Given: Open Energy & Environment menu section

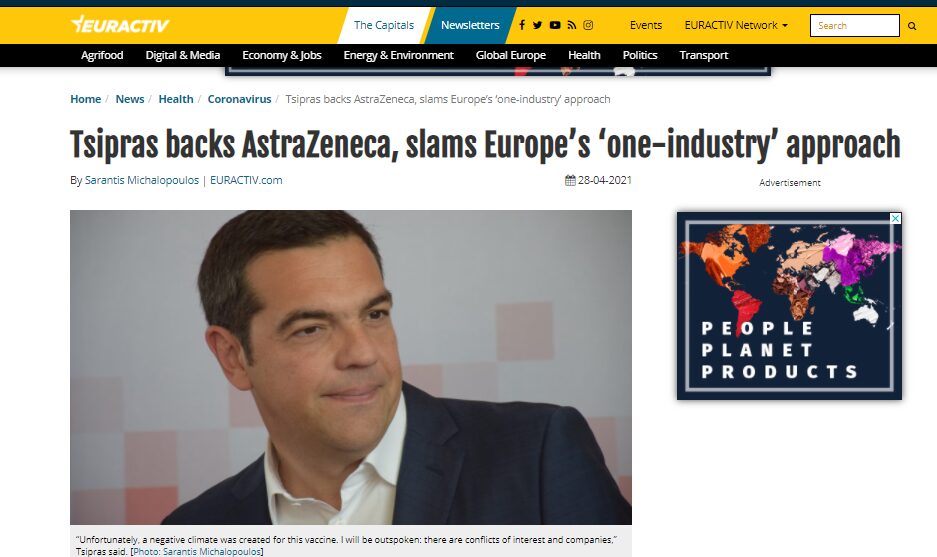Looking at the screenshot, I should click(399, 55).
